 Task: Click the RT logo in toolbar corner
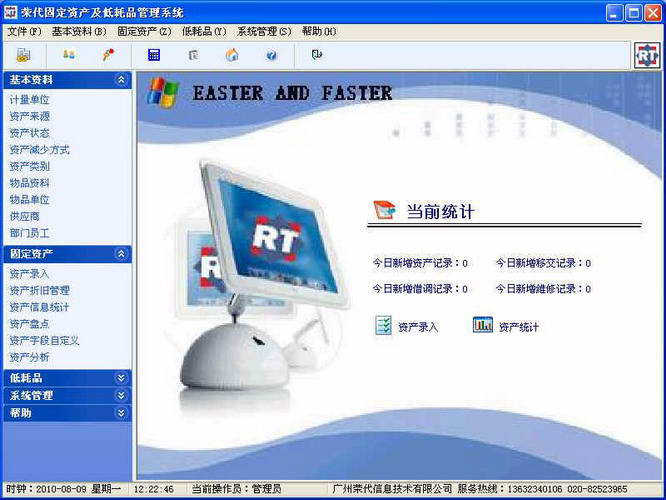pyautogui.click(x=647, y=55)
